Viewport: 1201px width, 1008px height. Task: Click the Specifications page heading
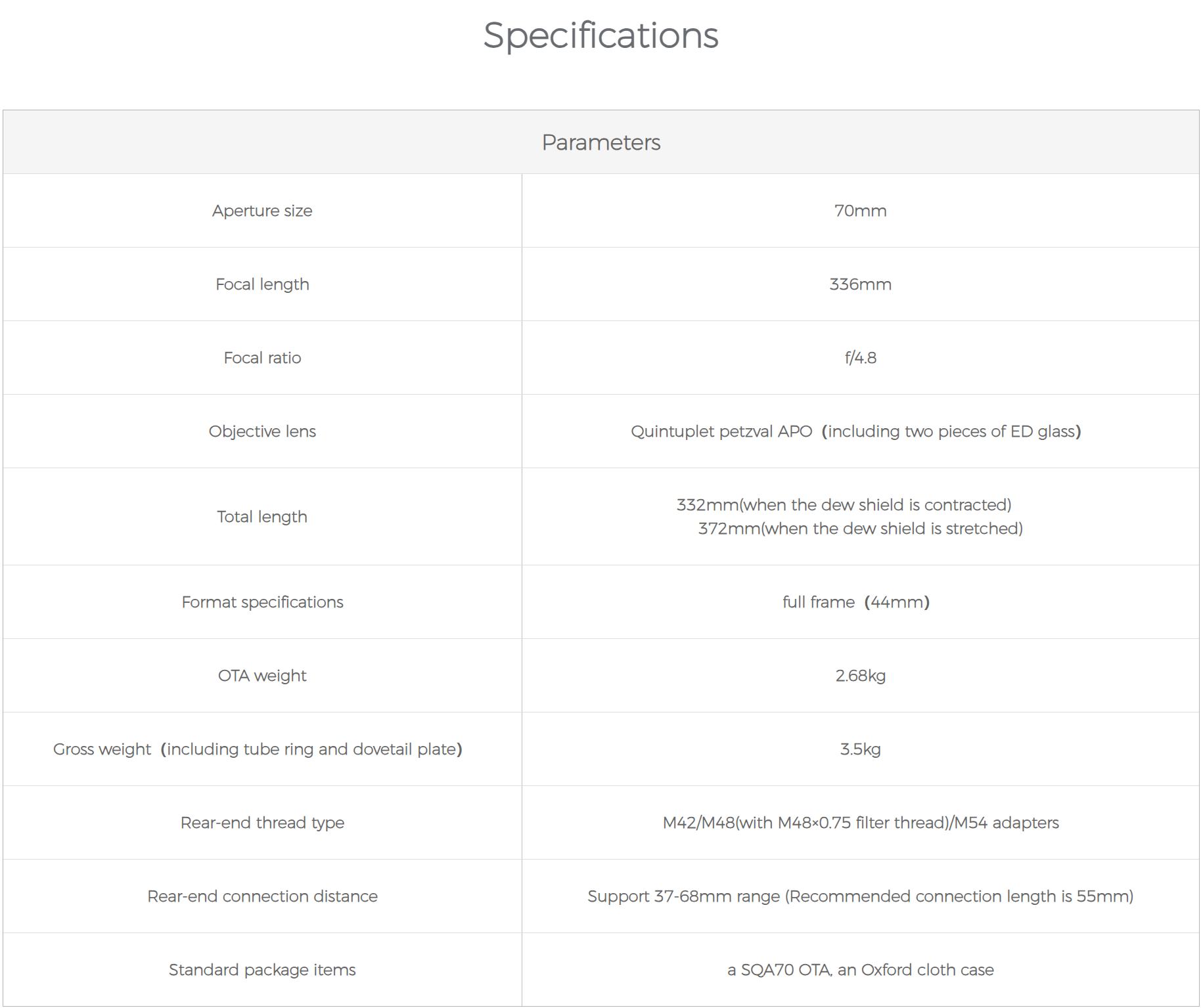[x=600, y=35]
